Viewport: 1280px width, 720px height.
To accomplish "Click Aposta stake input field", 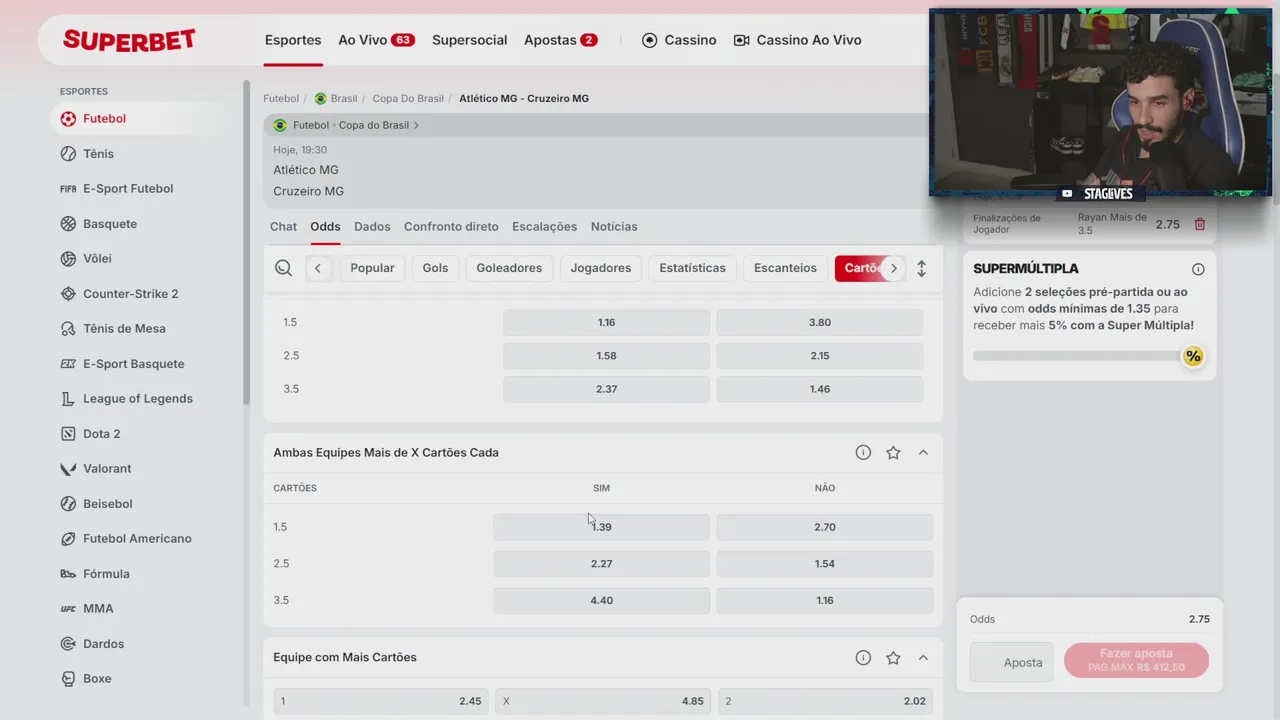I will [1011, 662].
